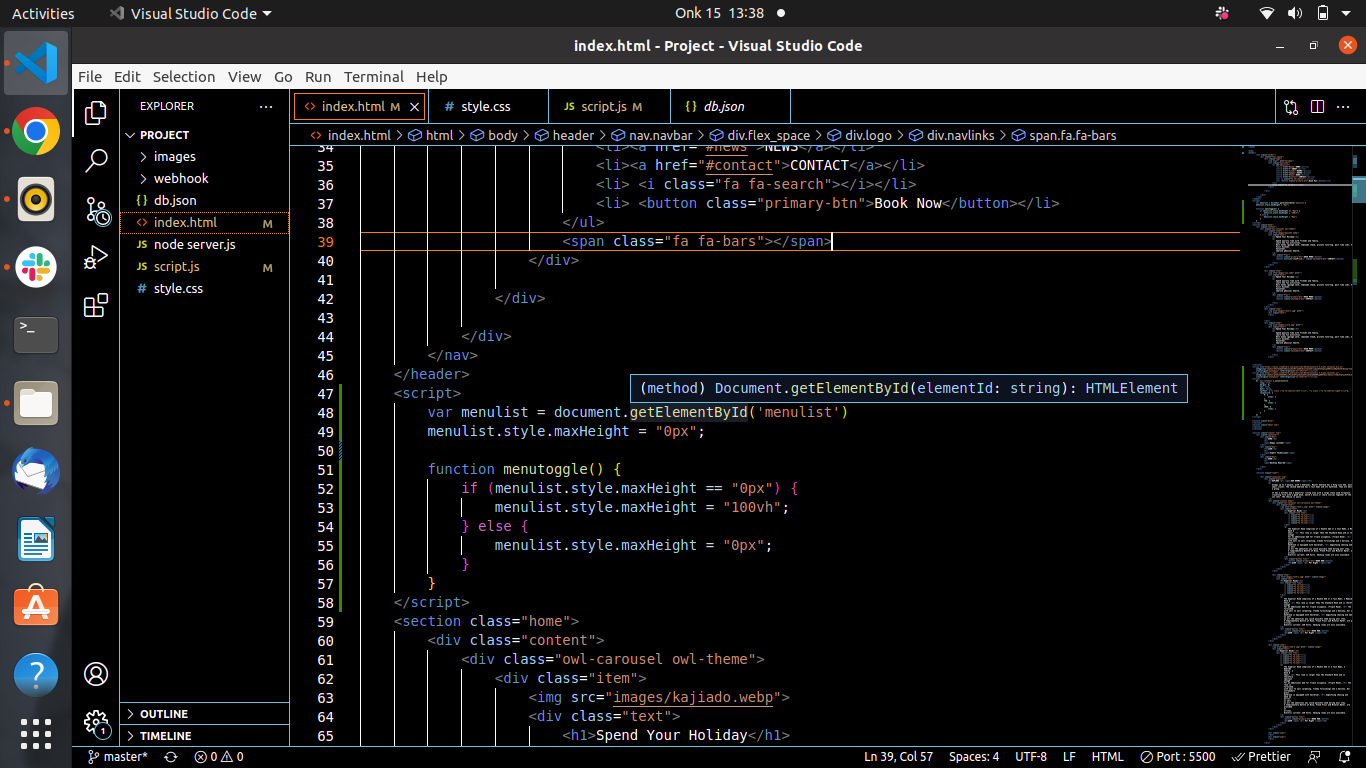Switch to the script.js tab

pyautogui.click(x=607, y=106)
